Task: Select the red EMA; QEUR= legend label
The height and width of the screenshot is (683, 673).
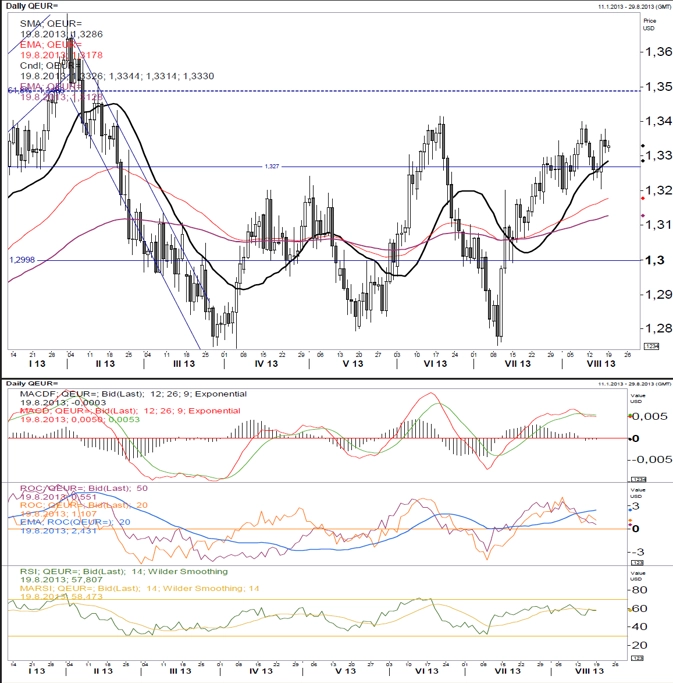Action: (51, 44)
